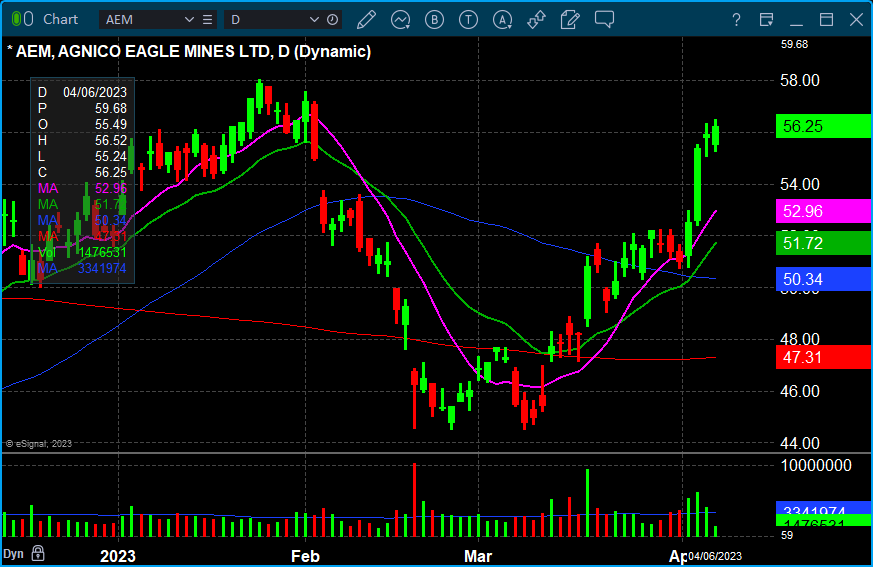The width and height of the screenshot is (873, 567).
Task: Click the Vol 1476531 data window row
Action: pyautogui.click(x=82, y=252)
